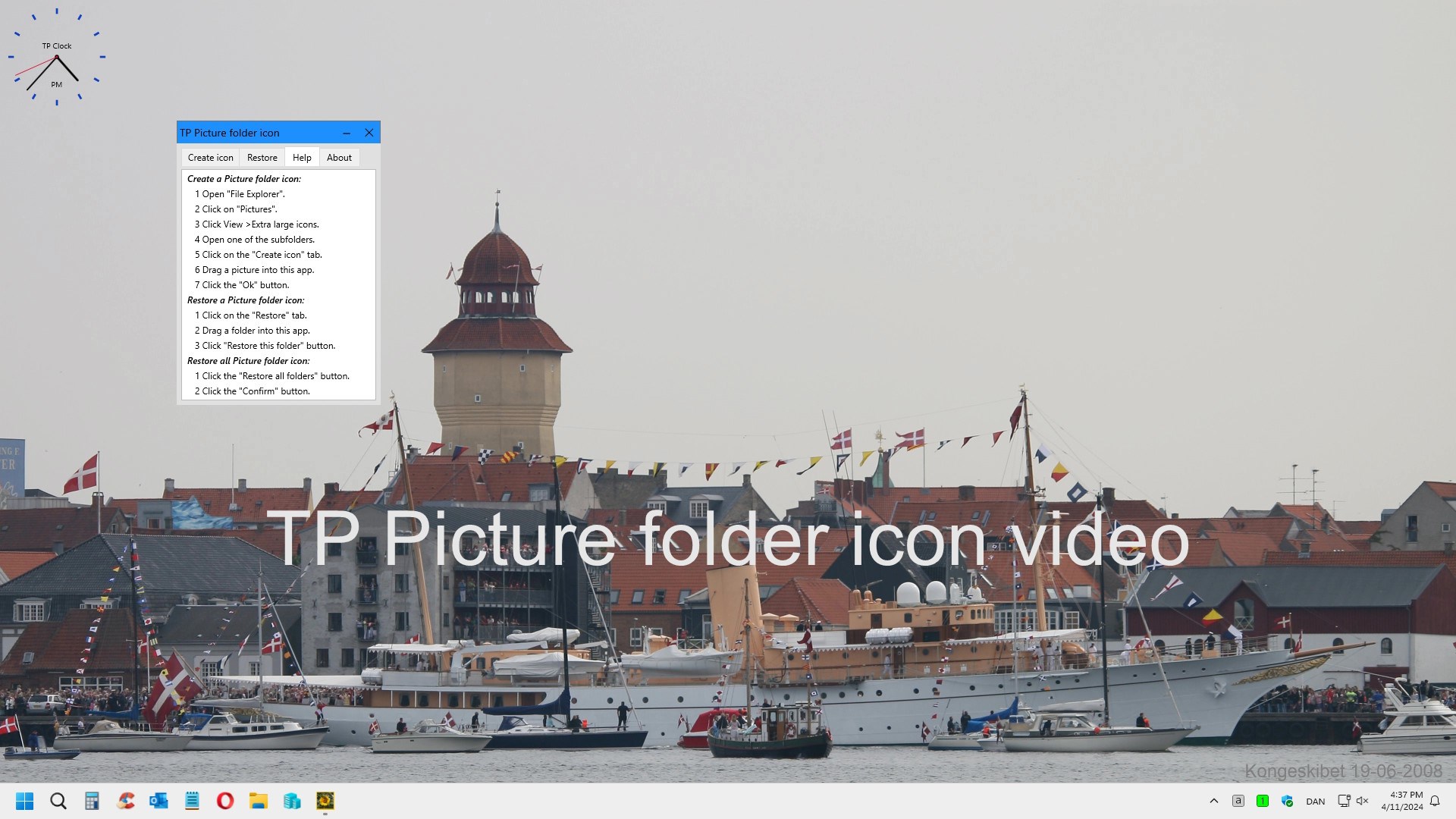Image resolution: width=1456 pixels, height=819 pixels.
Task: Click the TP Clock desktop widget
Action: 57,57
